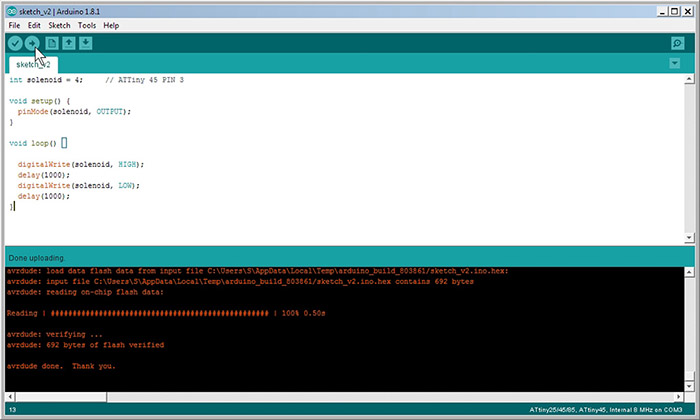Screen dimensions: 700x420
Task: Click the 'void loop()' line
Action: 33,143
